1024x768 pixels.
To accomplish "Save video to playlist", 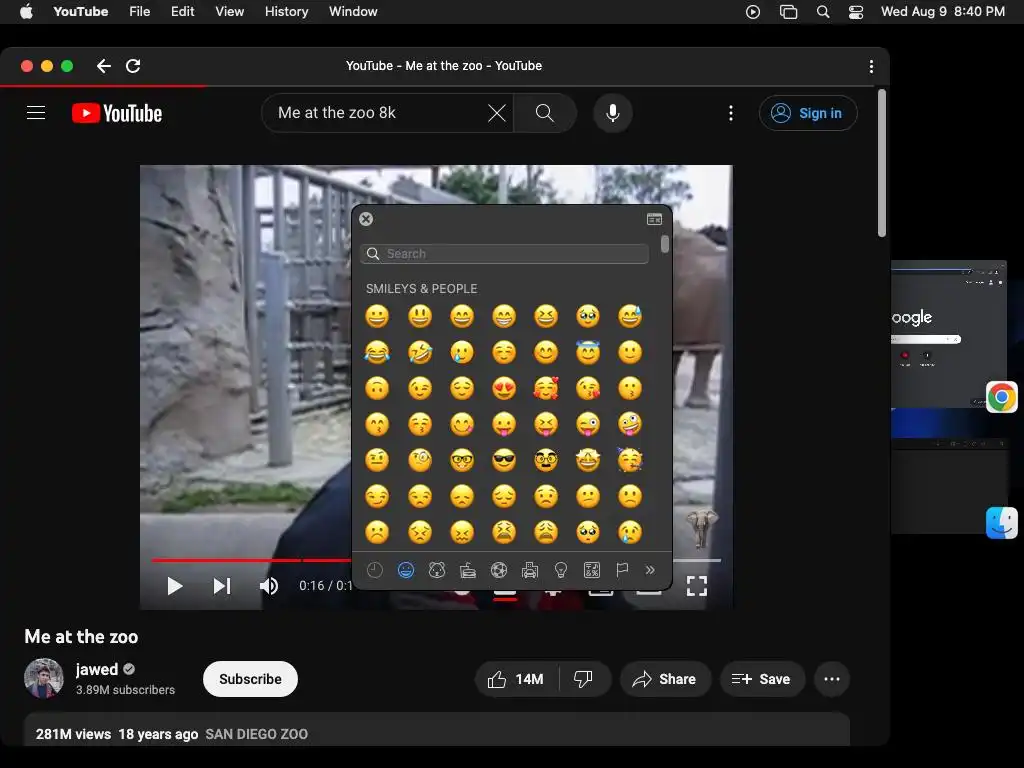I will (761, 679).
